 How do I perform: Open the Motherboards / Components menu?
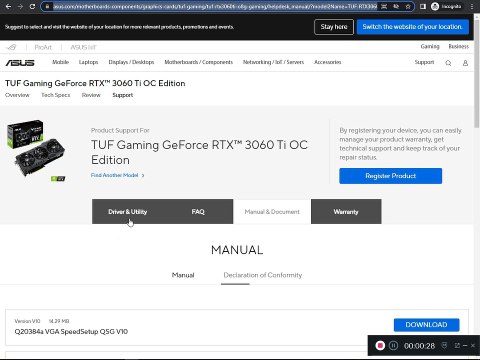[199, 62]
